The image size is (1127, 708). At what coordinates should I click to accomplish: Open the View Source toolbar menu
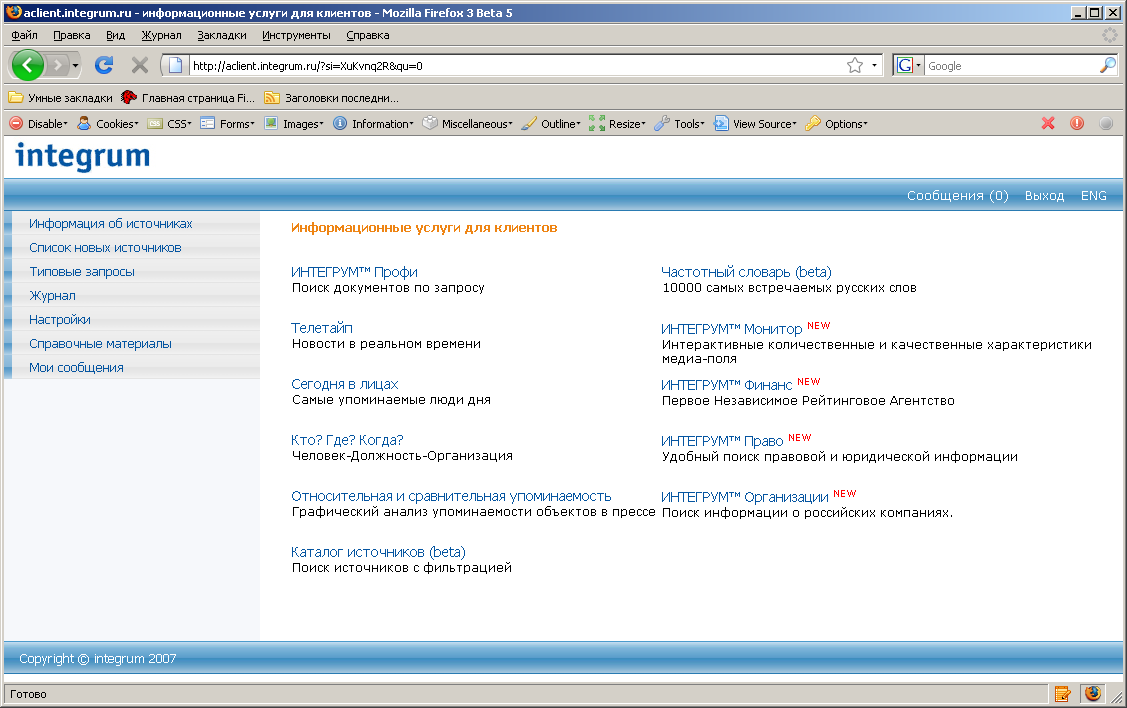[x=755, y=124]
